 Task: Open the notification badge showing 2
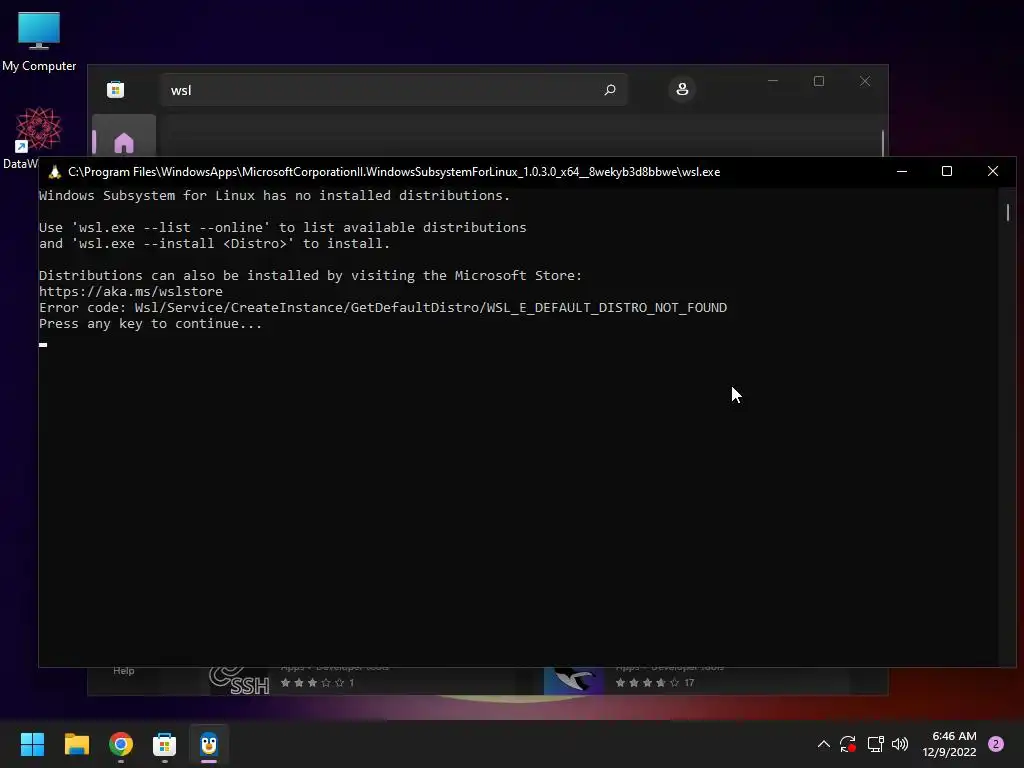(x=996, y=744)
